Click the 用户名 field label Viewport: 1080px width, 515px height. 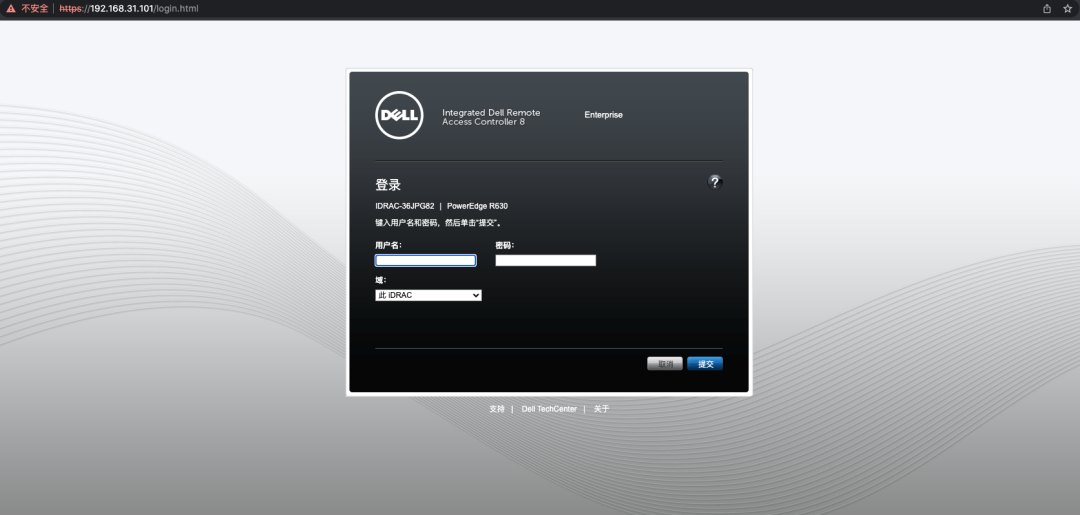[x=388, y=245]
